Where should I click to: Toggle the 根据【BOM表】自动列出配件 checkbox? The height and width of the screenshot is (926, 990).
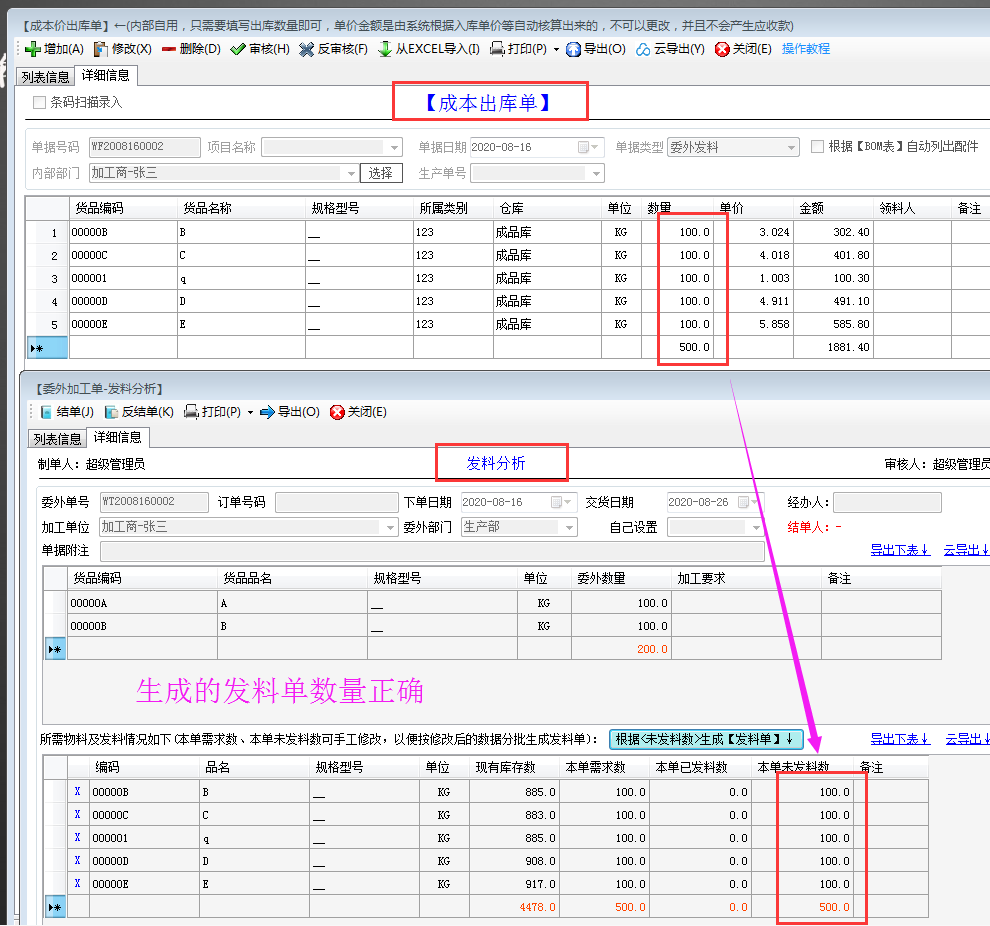pyautogui.click(x=817, y=147)
